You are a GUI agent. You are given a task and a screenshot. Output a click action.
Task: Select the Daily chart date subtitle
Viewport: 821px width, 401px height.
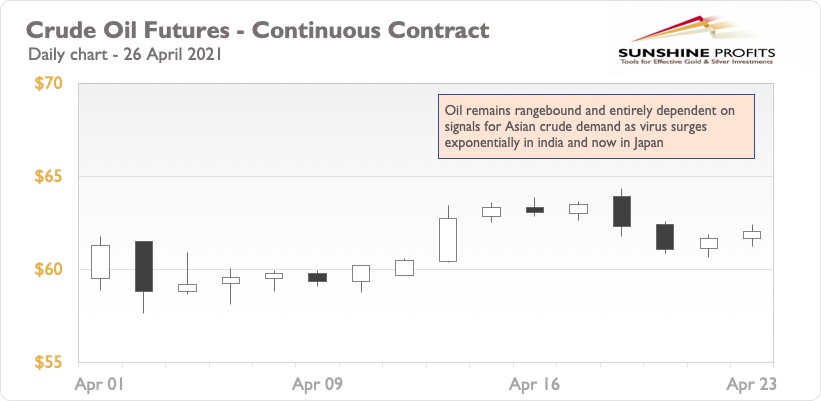pos(125,54)
